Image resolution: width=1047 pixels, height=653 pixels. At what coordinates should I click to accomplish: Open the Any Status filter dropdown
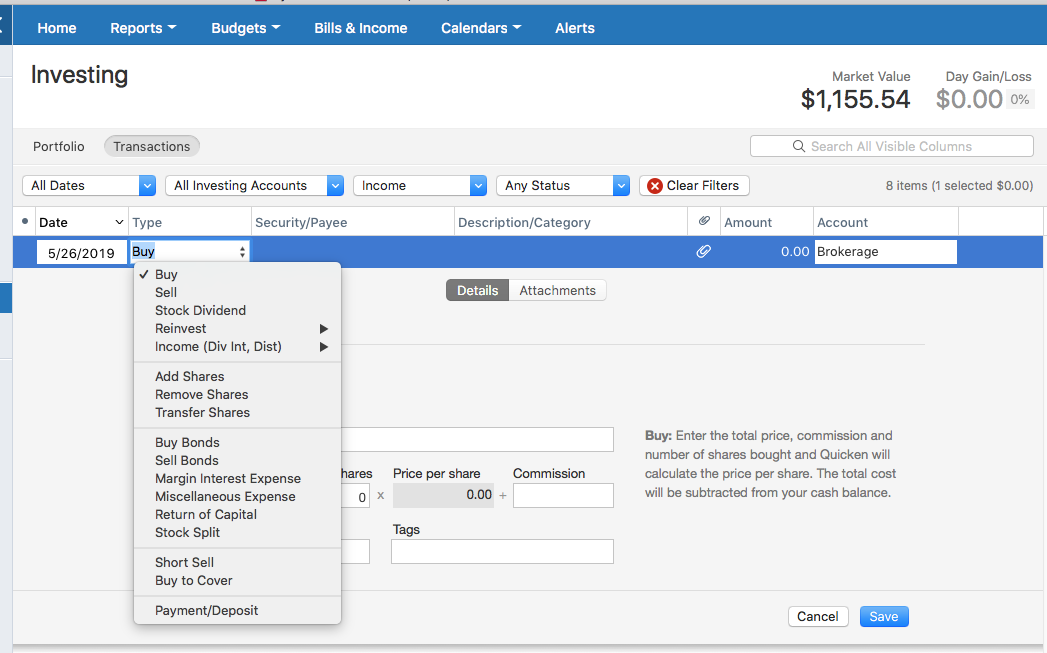[563, 186]
